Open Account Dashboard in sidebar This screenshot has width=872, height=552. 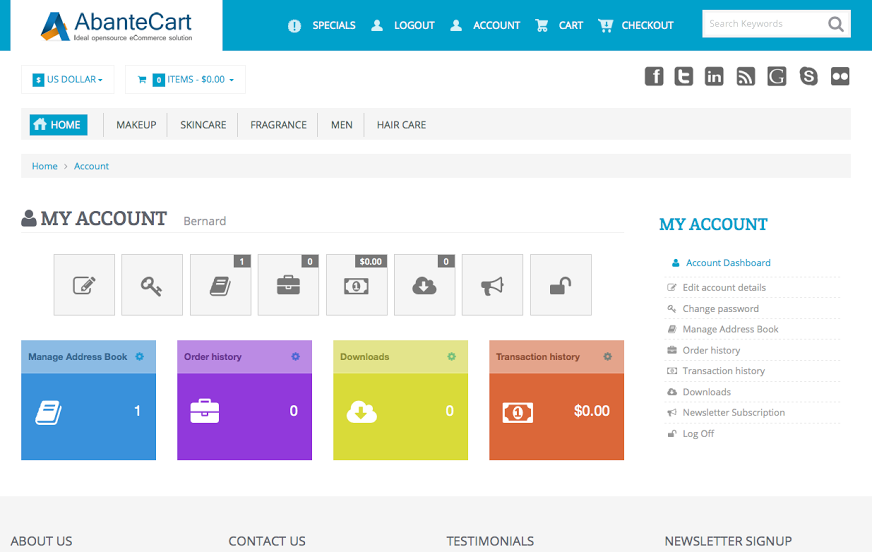point(728,263)
